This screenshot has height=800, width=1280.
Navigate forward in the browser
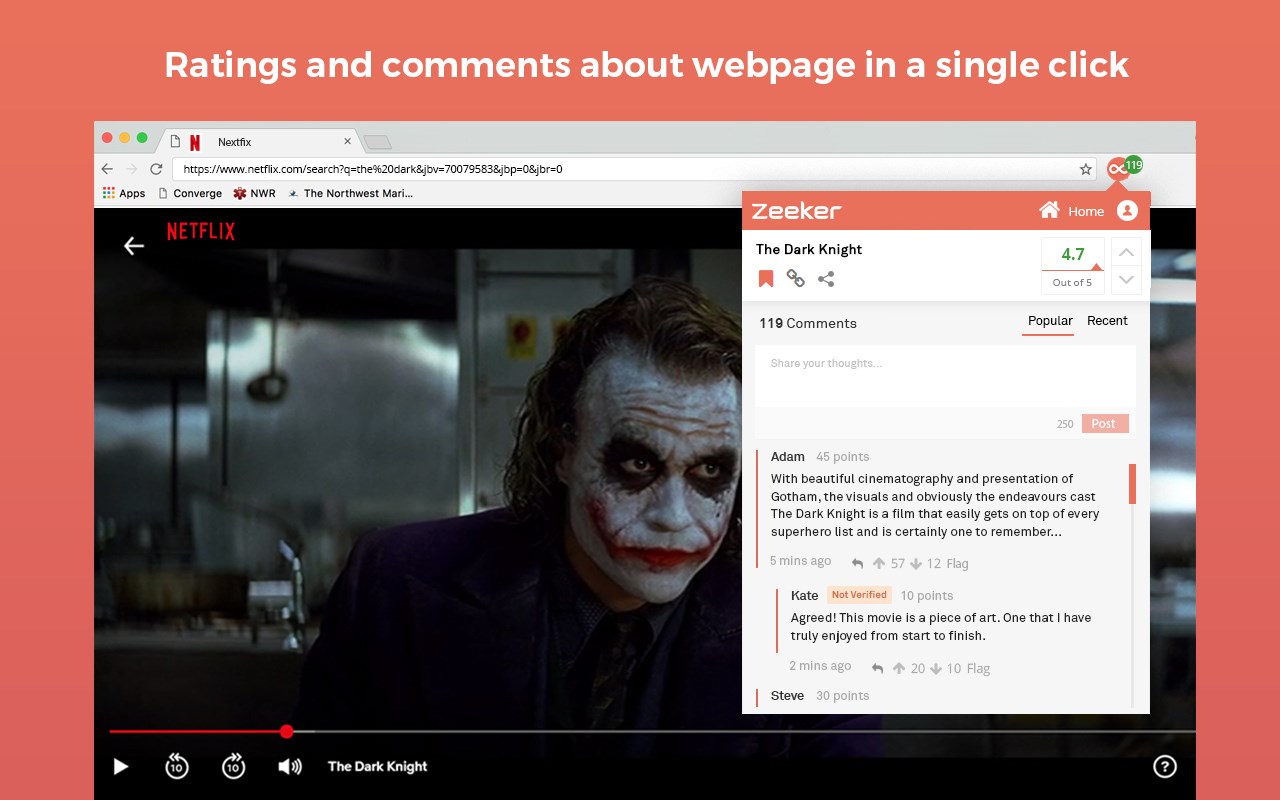coord(132,169)
